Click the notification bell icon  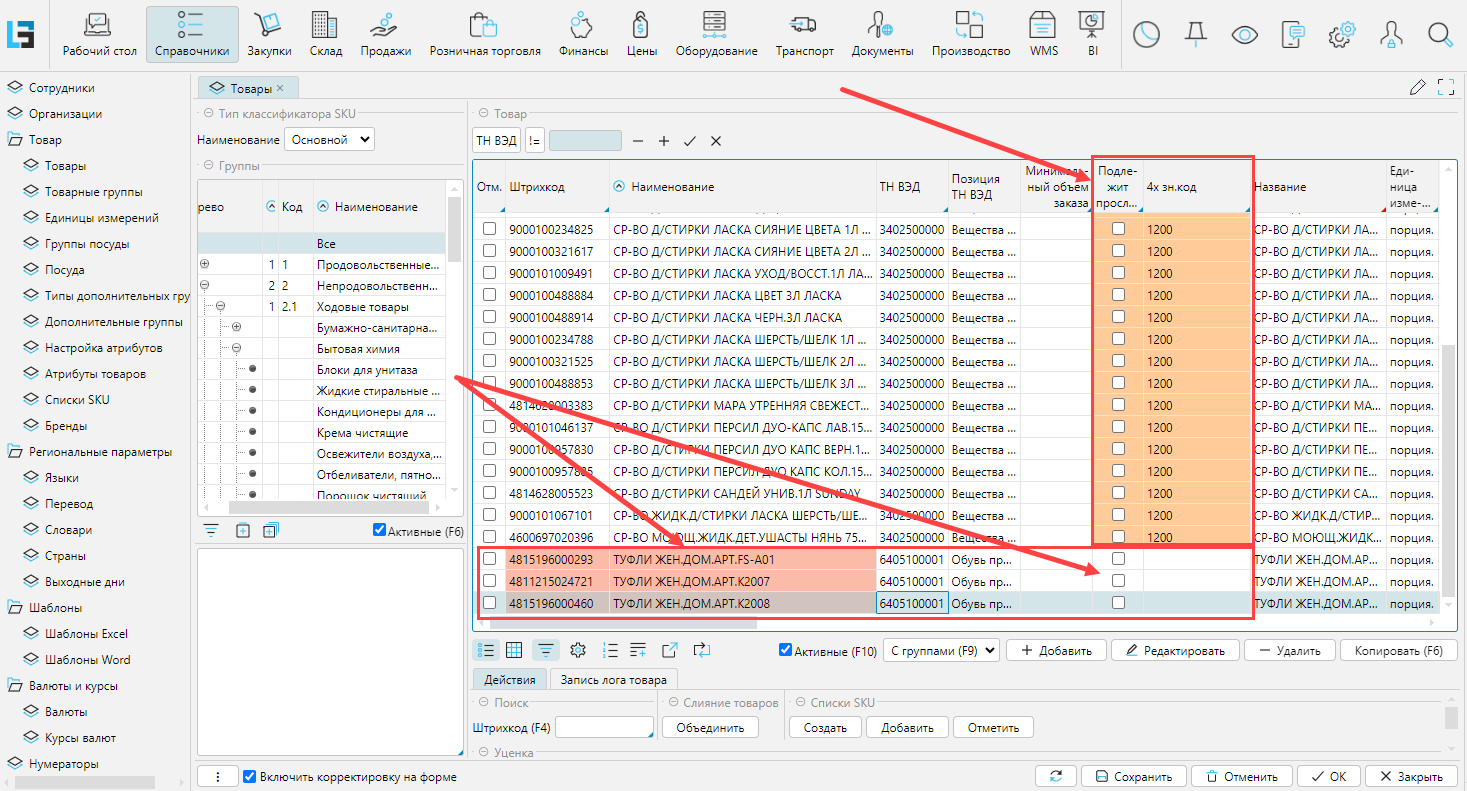(1195, 35)
